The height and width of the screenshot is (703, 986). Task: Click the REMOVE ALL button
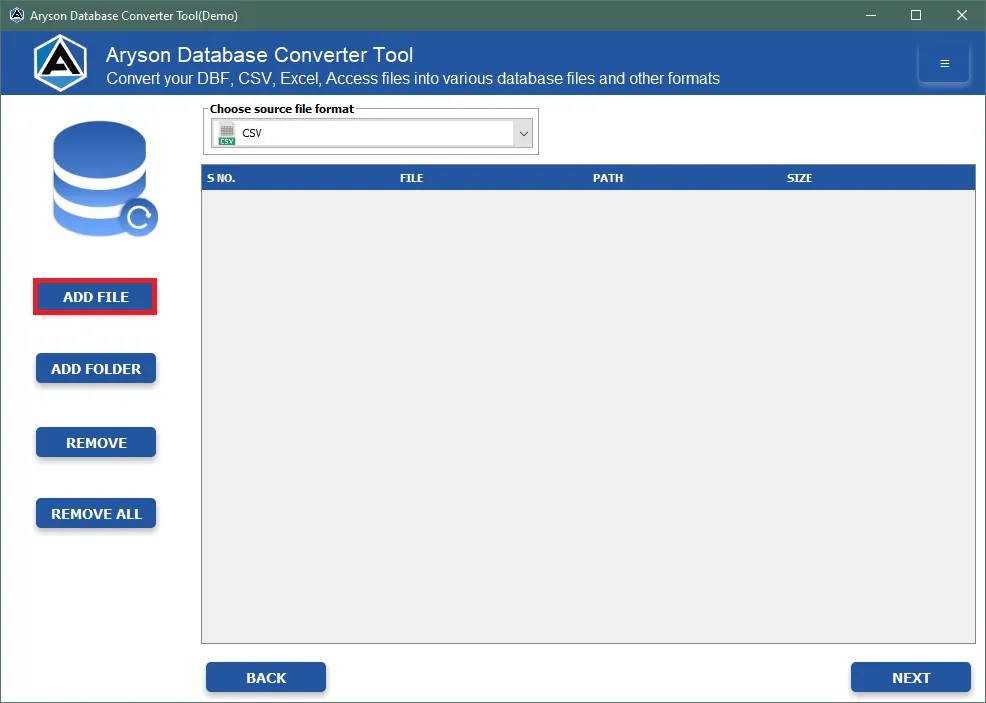96,513
